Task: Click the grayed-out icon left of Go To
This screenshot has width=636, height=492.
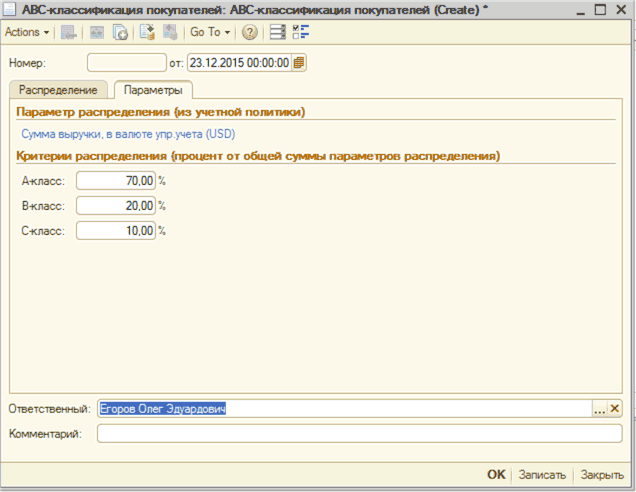Action: click(x=170, y=32)
